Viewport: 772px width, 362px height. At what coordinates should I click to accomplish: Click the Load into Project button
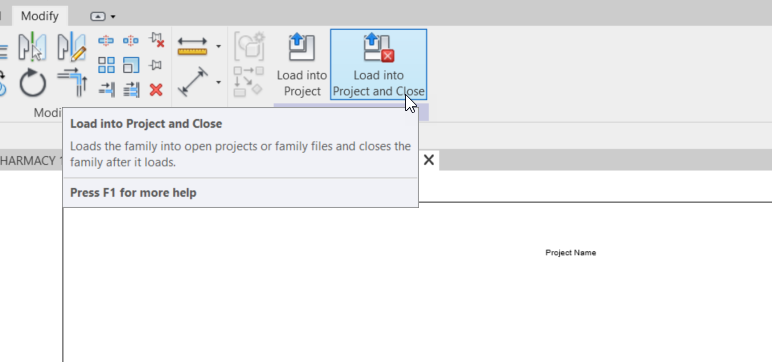click(x=302, y=64)
